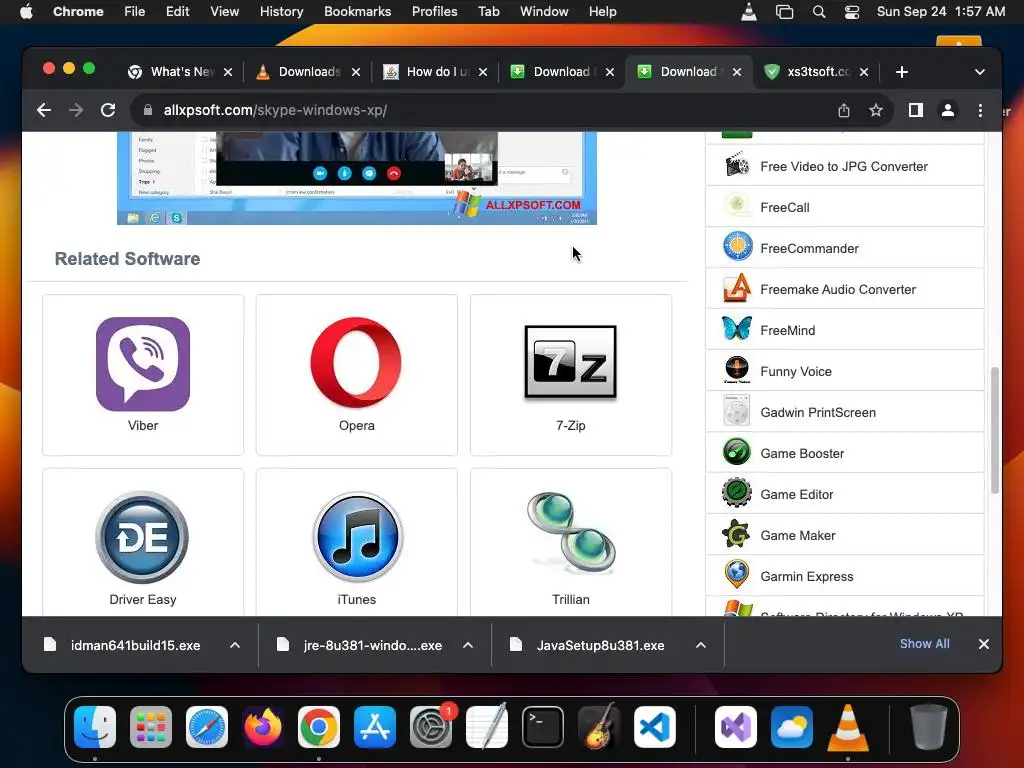Open the Freemake Audio Converter link
The height and width of the screenshot is (768, 1024).
(x=838, y=289)
